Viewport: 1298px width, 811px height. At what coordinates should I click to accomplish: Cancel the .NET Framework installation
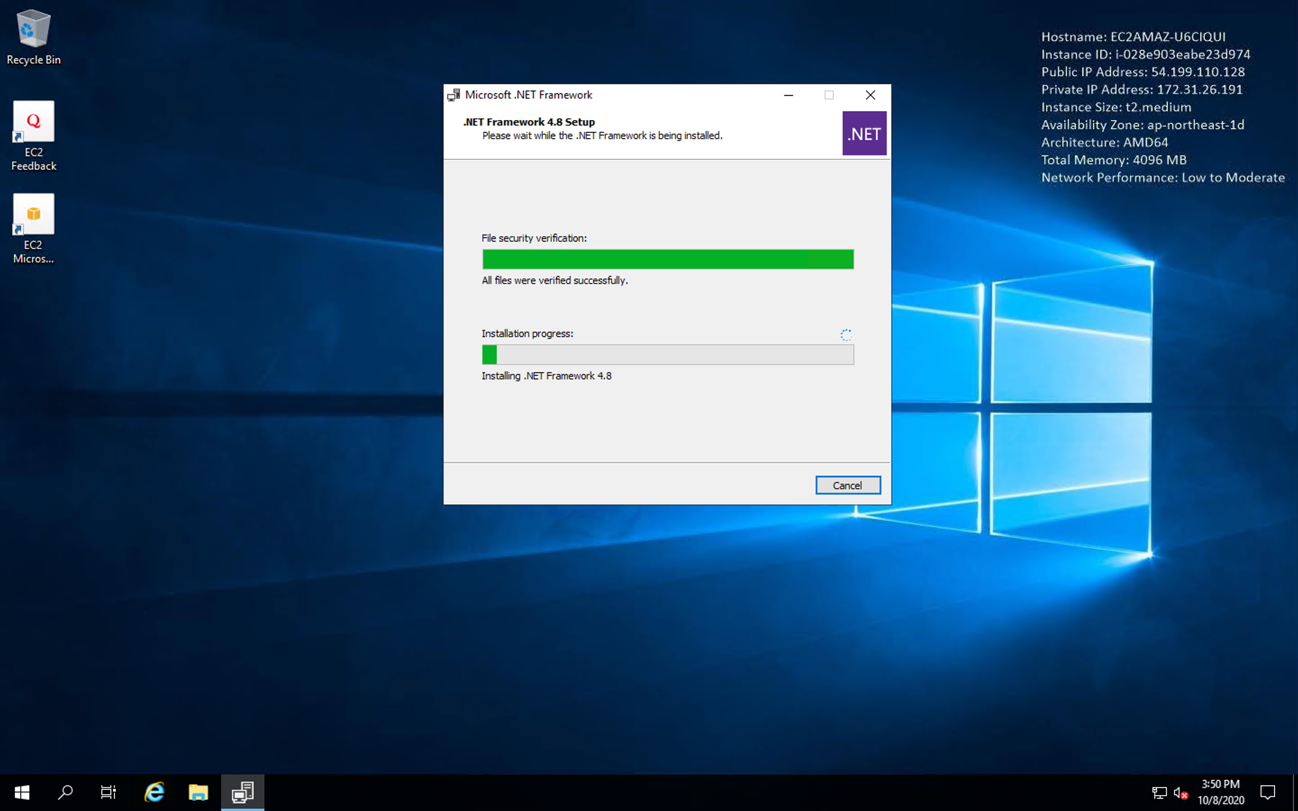848,485
